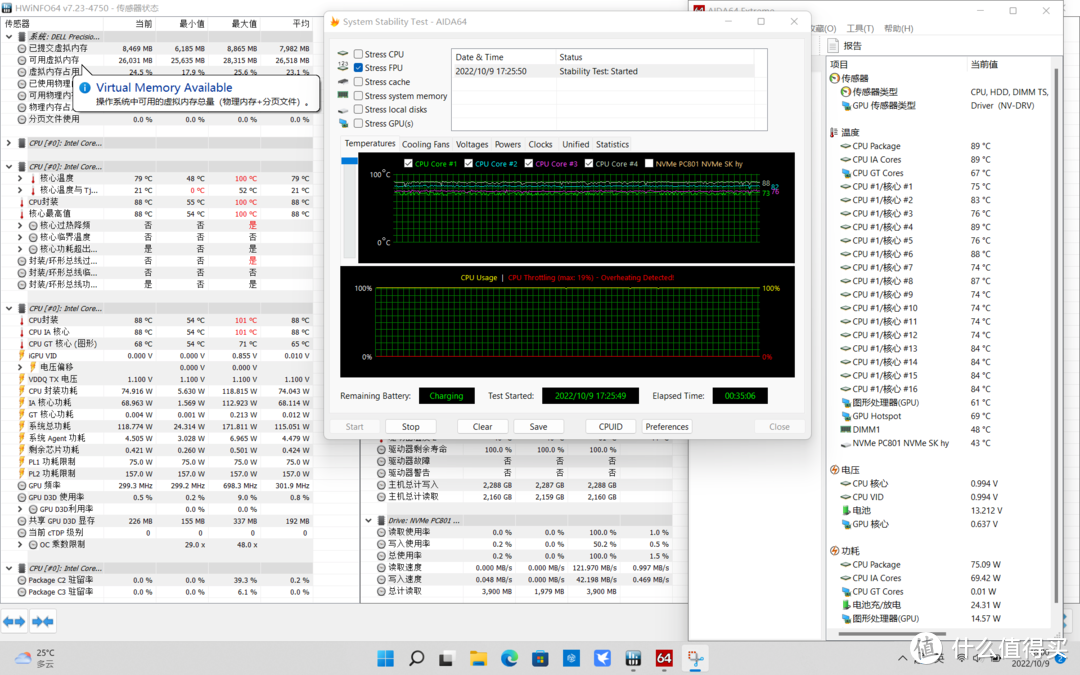Check the Stress GPU(s) box
Screen dimensions: 1080x675
[x=358, y=123]
